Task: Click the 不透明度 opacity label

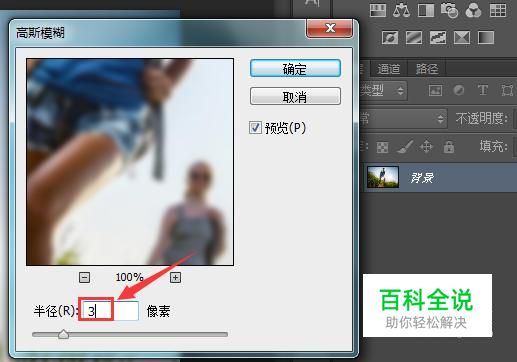Action: pyautogui.click(x=482, y=118)
